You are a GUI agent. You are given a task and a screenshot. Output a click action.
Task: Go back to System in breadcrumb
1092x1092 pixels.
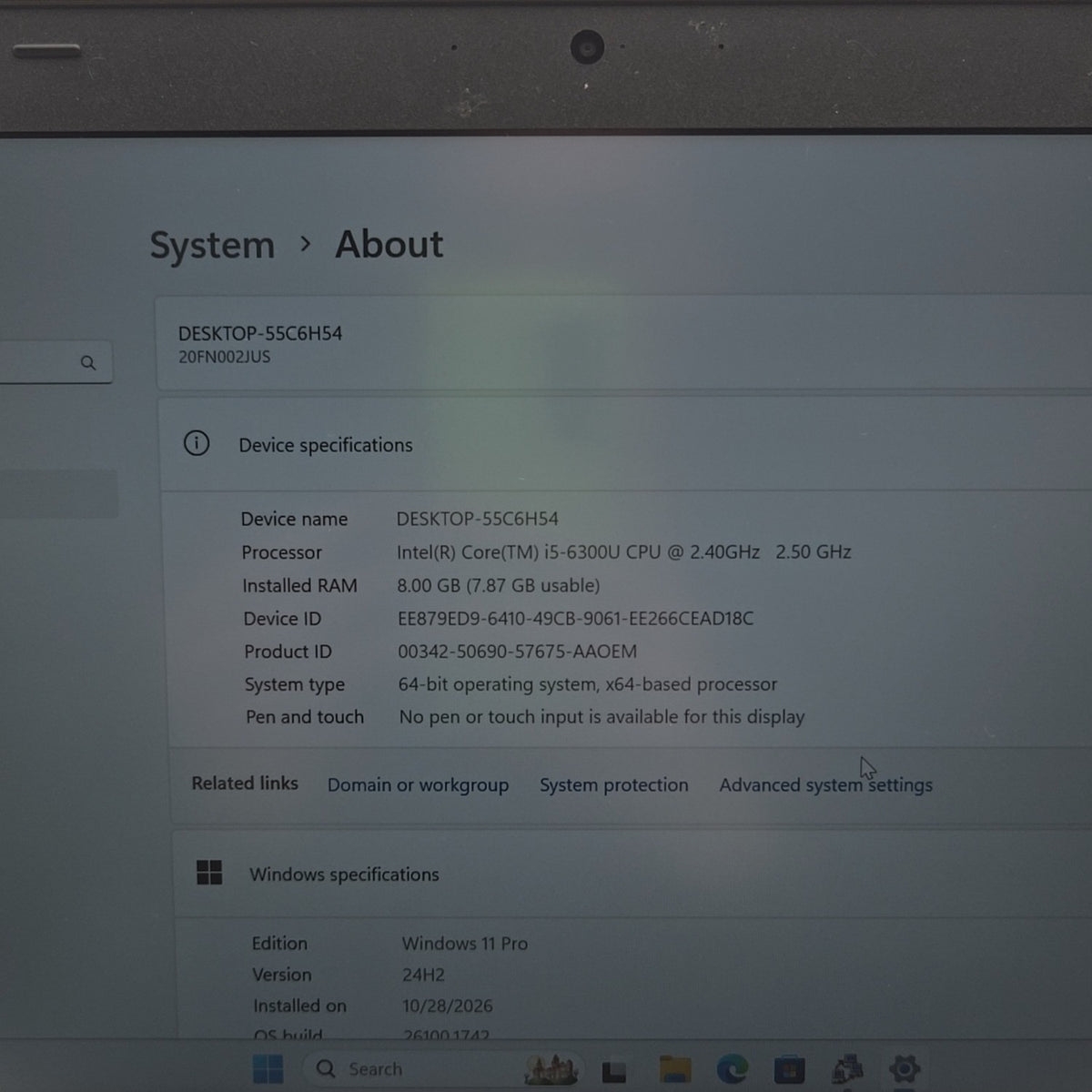point(212,246)
